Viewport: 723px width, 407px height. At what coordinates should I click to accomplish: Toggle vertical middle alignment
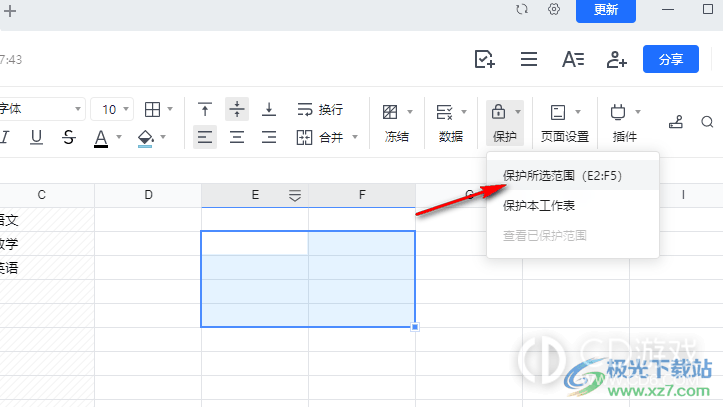tap(237, 109)
